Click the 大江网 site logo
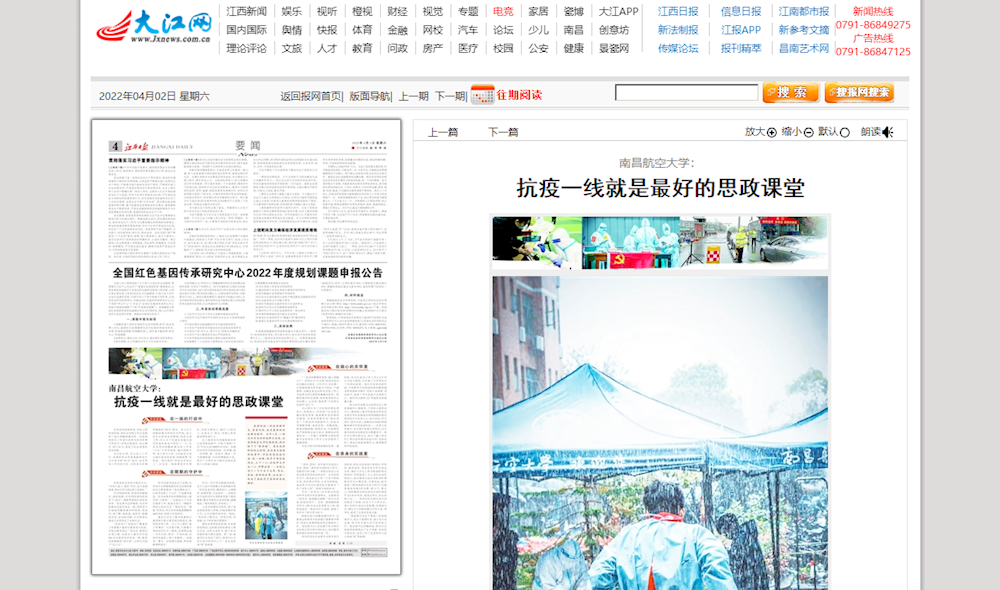 (154, 28)
